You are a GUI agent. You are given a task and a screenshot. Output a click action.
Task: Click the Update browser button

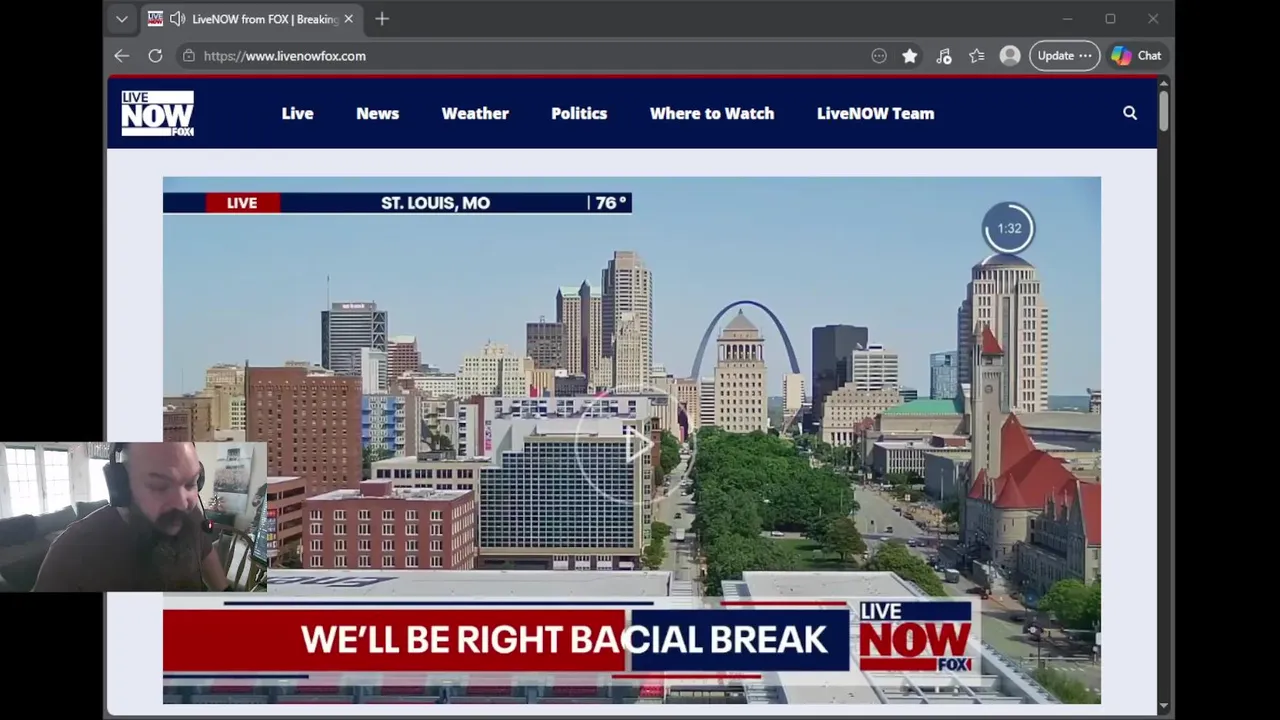1064,56
